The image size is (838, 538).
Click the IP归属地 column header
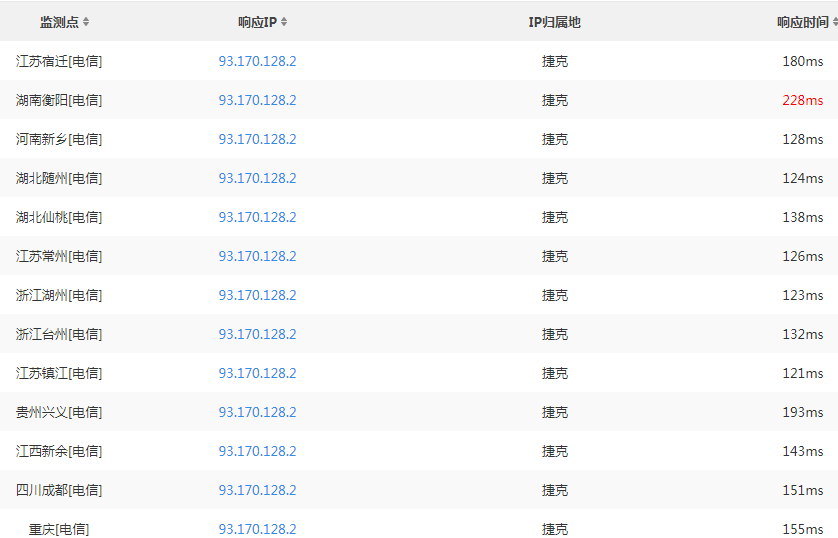tap(554, 22)
